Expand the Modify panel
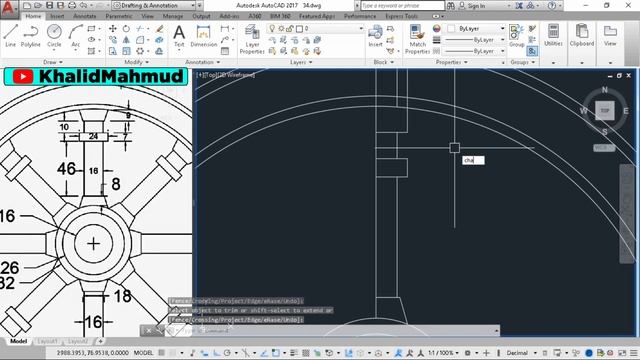This screenshot has height=360, width=640. (x=136, y=62)
